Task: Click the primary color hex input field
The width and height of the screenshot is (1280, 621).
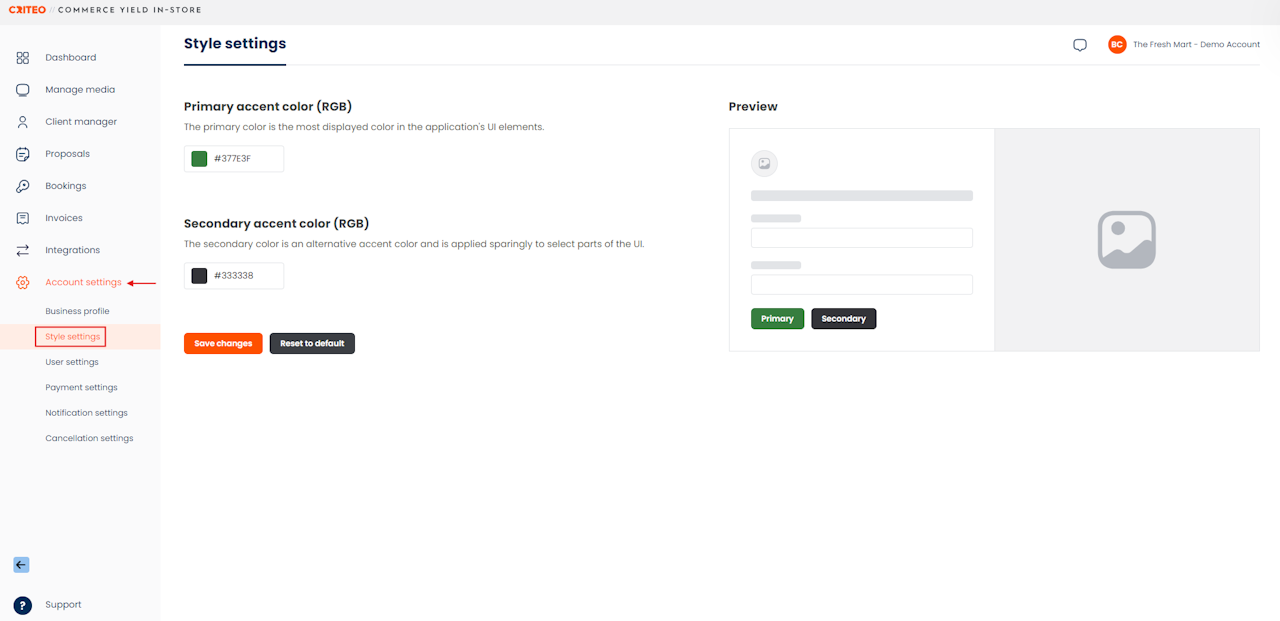Action: [x=245, y=159]
